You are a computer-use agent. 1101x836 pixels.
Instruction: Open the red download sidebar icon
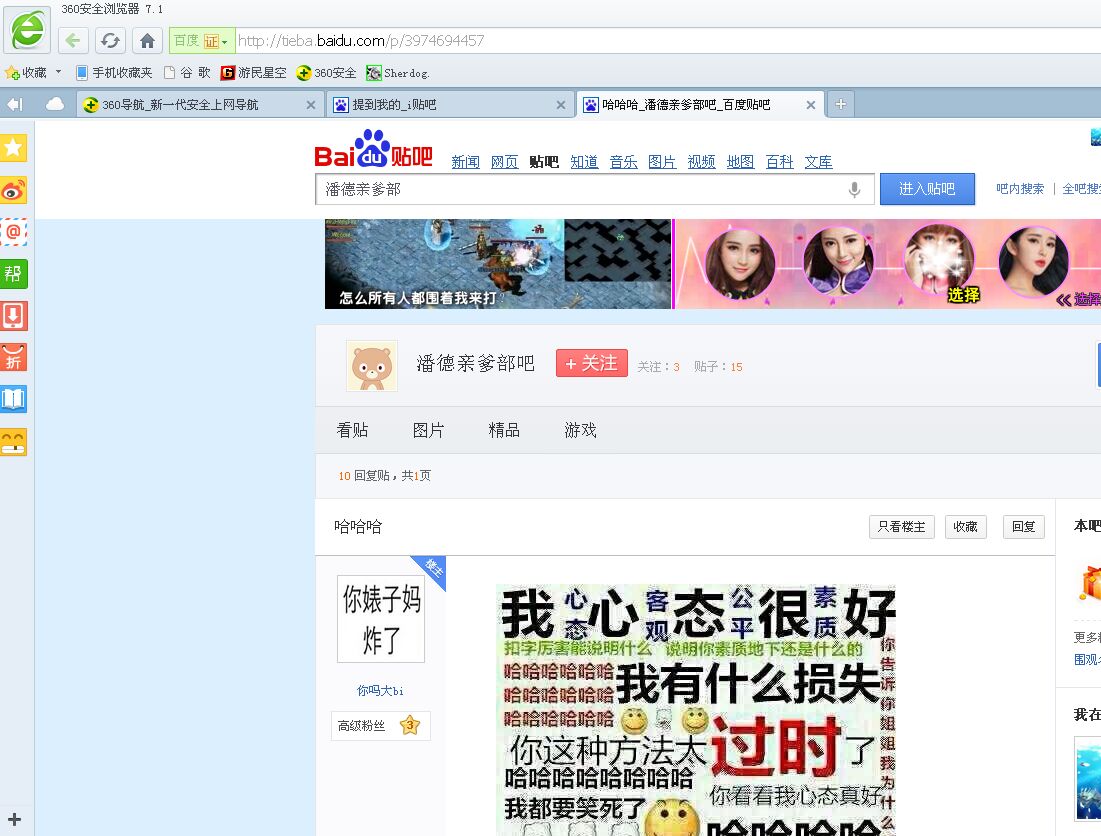click(x=13, y=316)
